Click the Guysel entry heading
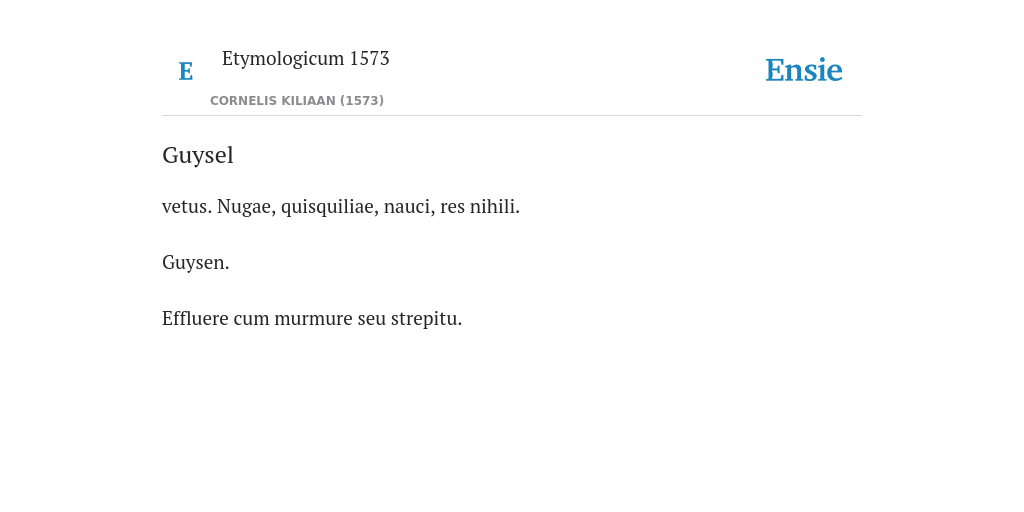The image size is (1024, 512). click(198, 155)
